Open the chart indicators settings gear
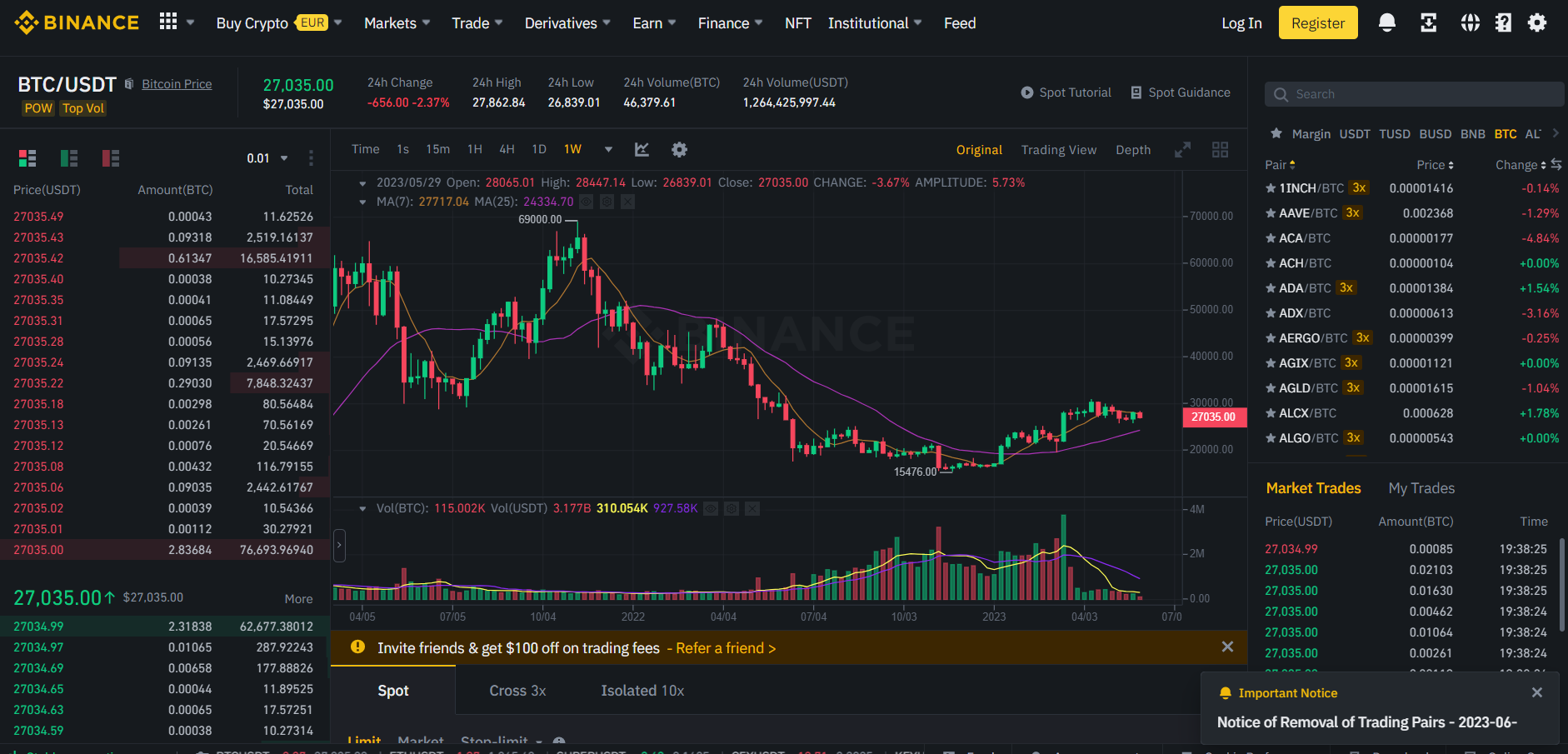This screenshot has height=754, width=1568. click(x=679, y=149)
